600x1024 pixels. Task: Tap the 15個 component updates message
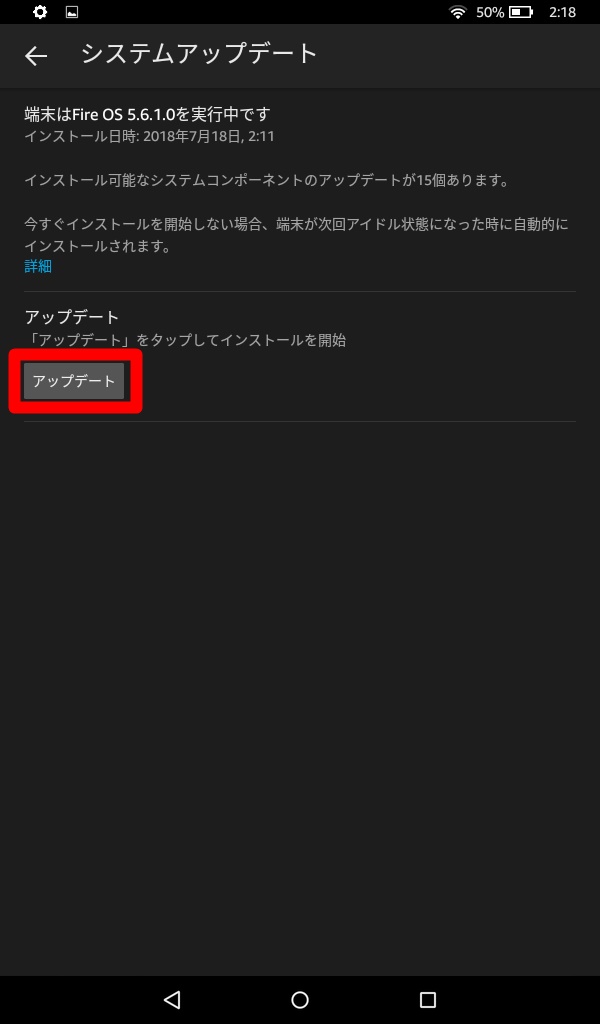(266, 180)
